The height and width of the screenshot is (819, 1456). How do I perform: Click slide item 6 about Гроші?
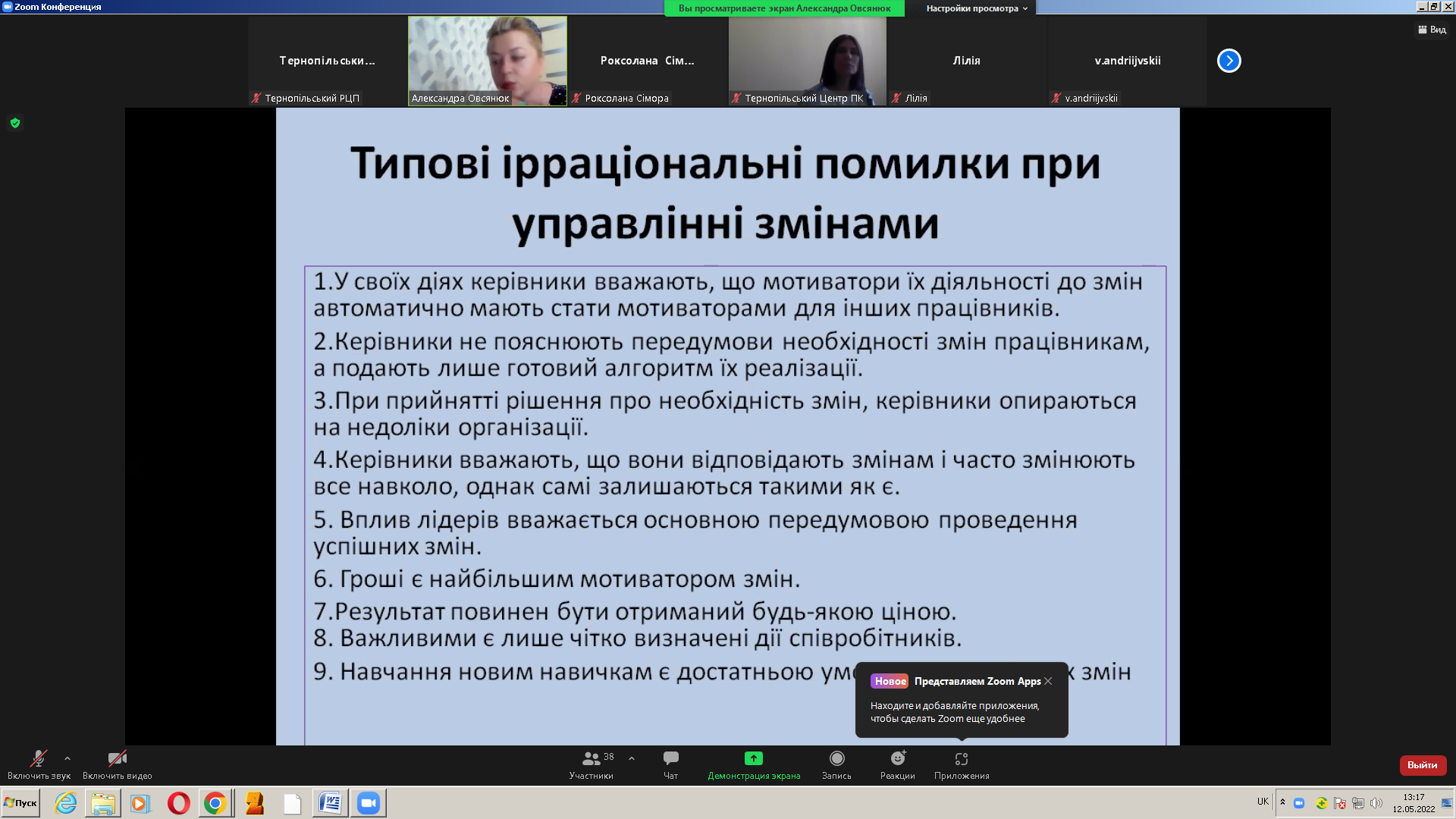[x=557, y=579]
